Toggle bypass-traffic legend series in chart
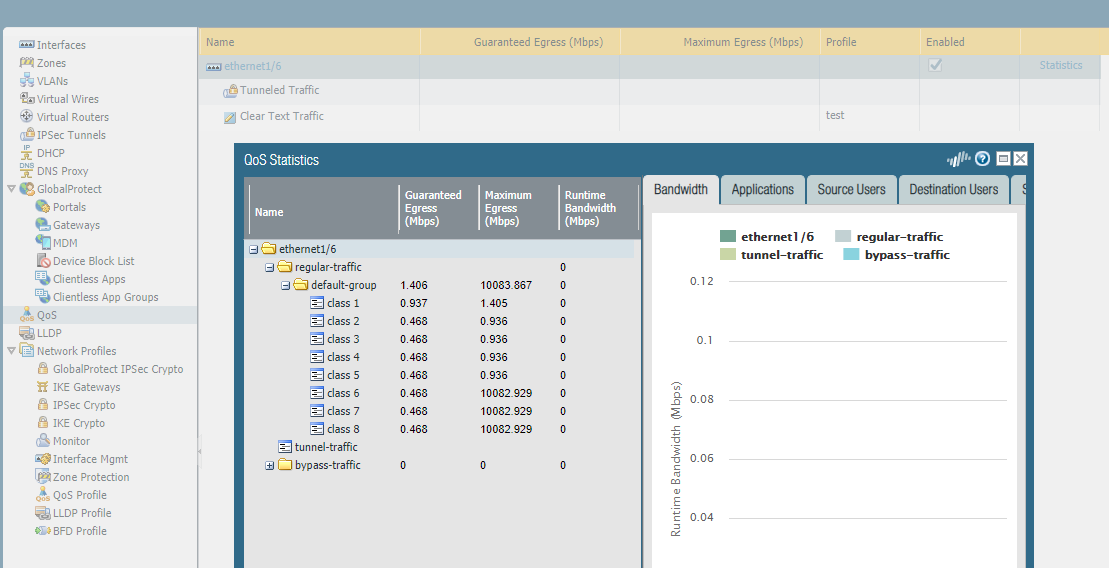Screen dimensions: 1109x568 [851, 255]
